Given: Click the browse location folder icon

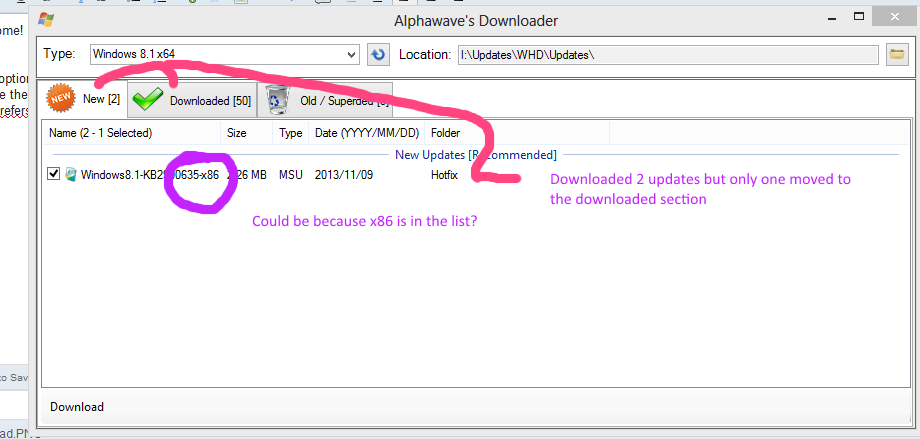Looking at the screenshot, I should click(896, 54).
